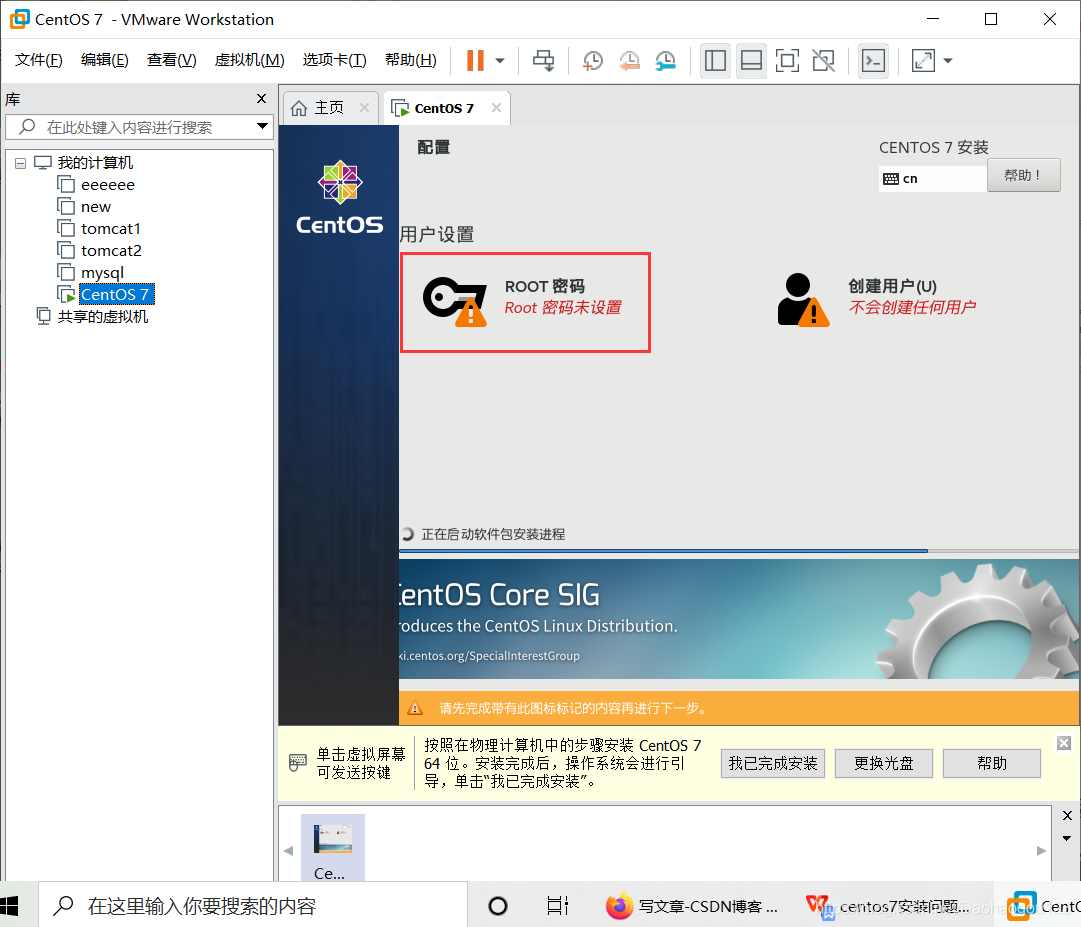Open the 帮助(H) menu
This screenshot has height=927, width=1081.
411,60
